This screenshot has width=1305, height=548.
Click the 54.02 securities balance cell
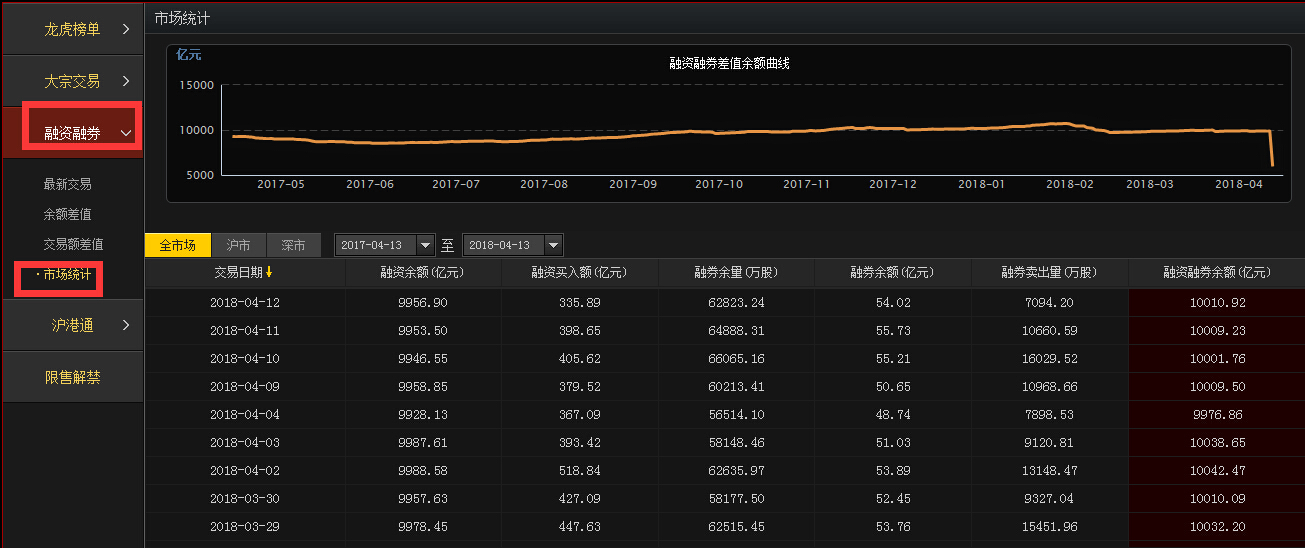click(x=892, y=302)
